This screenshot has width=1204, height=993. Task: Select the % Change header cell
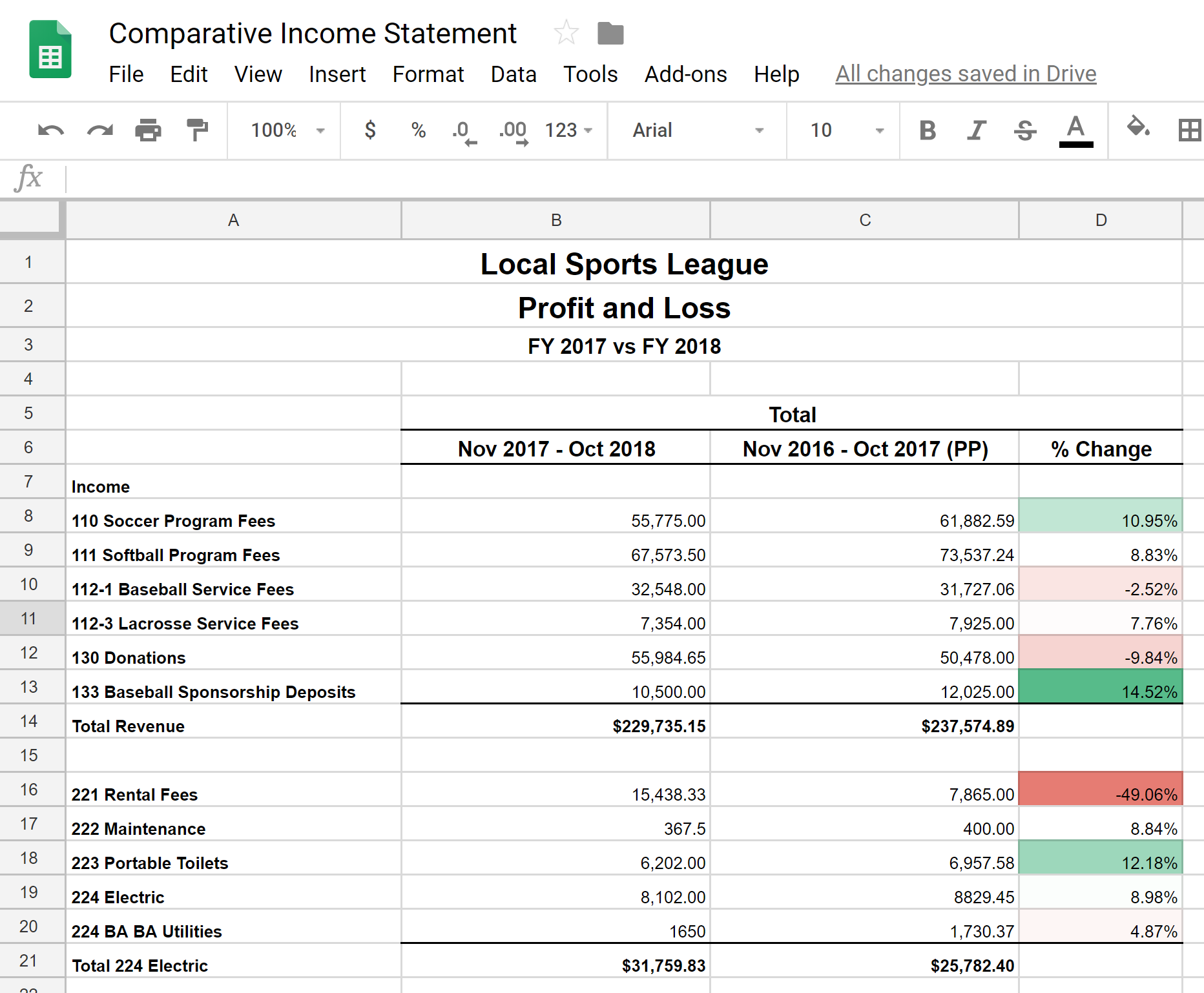[x=1101, y=447]
